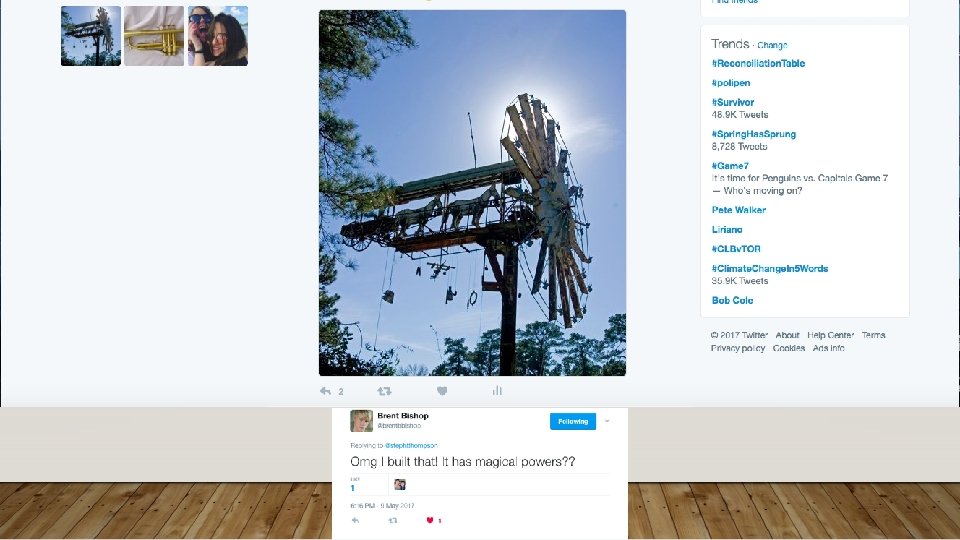Open the brass trumpet photo thumbnail
The width and height of the screenshot is (960, 540).
[x=154, y=36]
